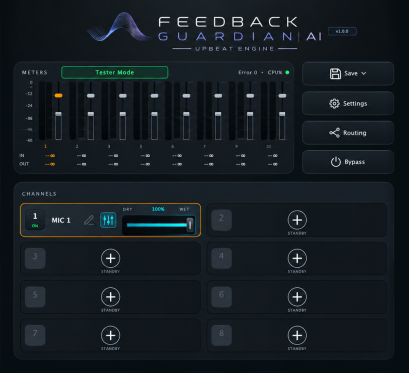Image resolution: width=409 pixels, height=373 pixels.
Task: Click the upper slider handle on meter 7
Action: pyautogui.click(x=218, y=96)
